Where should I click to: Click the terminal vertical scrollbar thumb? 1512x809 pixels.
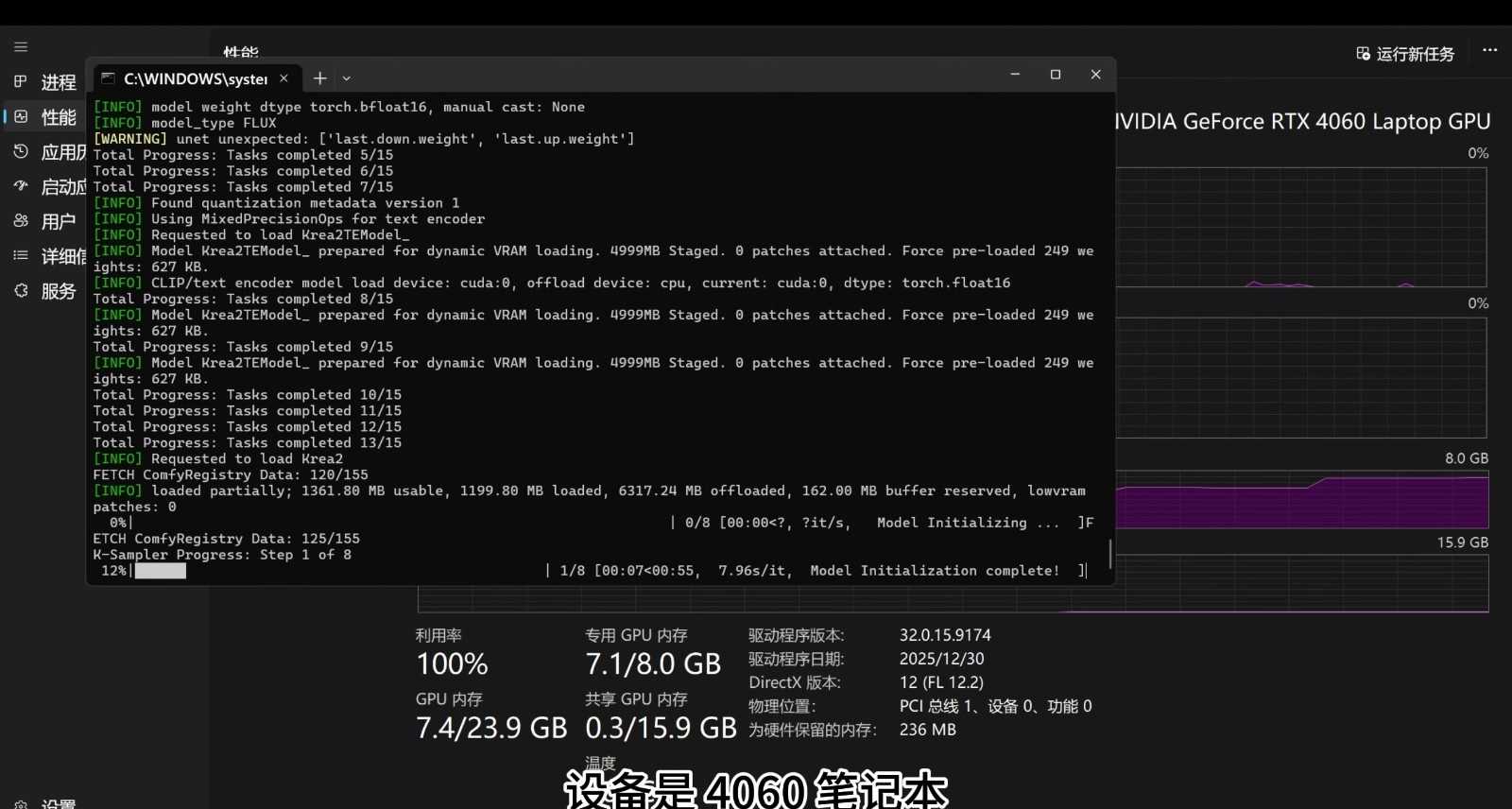[x=1109, y=554]
